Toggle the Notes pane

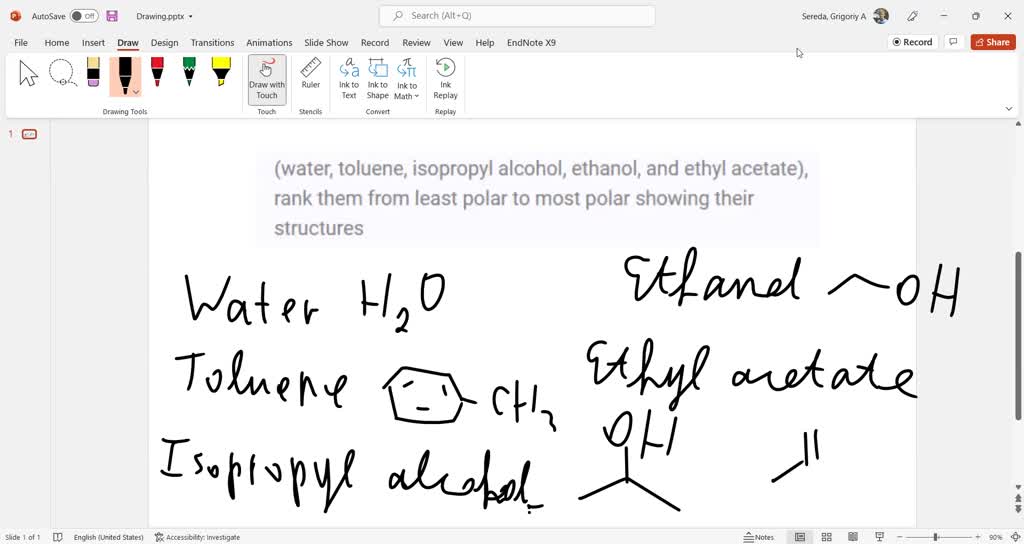[759, 537]
